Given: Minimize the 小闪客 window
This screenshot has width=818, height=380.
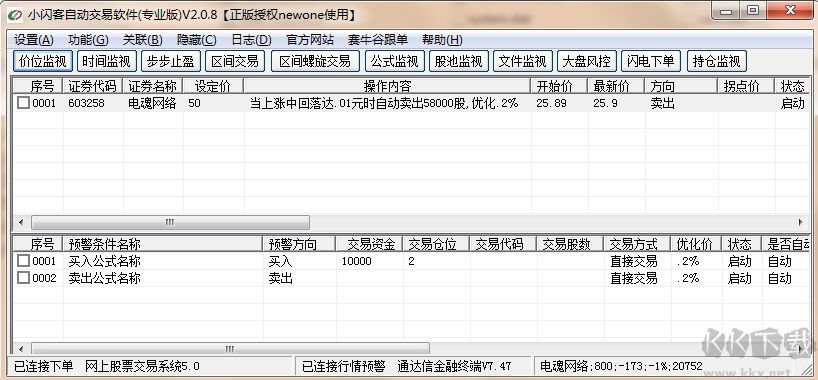Looking at the screenshot, I should (726, 11).
